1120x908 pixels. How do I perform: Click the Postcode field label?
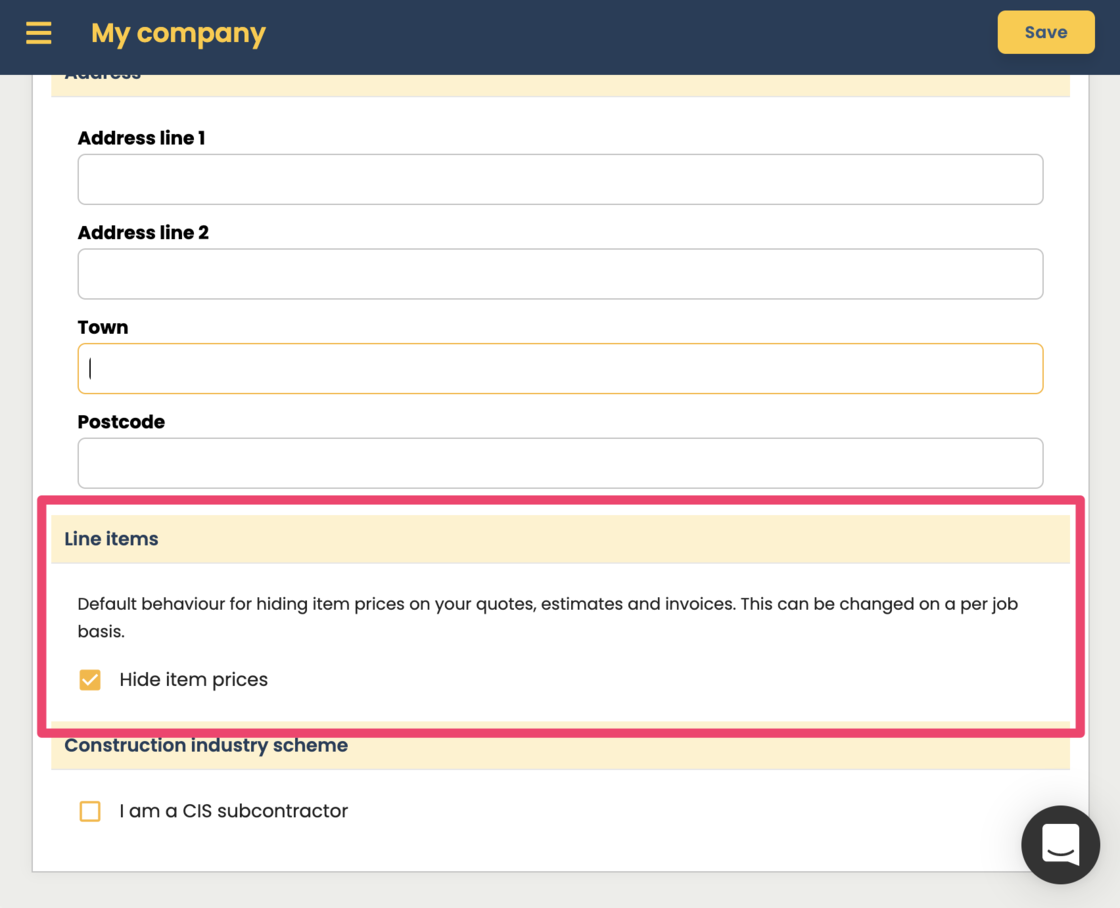[x=121, y=422]
